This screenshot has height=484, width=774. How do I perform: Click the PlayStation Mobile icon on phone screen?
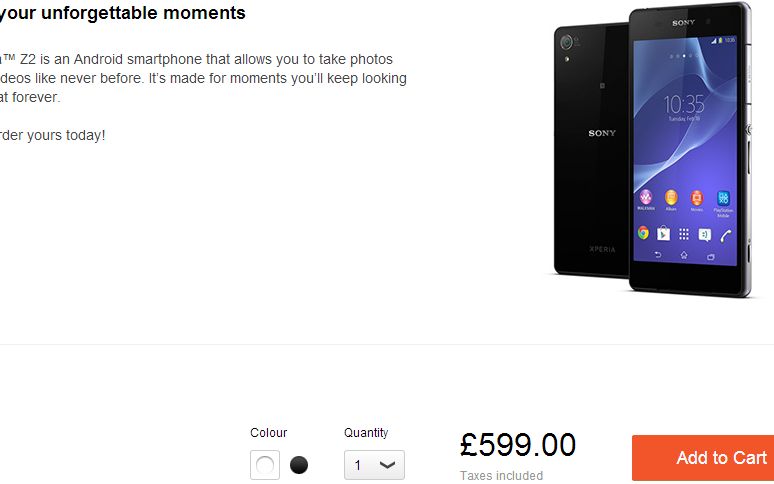[x=723, y=197]
